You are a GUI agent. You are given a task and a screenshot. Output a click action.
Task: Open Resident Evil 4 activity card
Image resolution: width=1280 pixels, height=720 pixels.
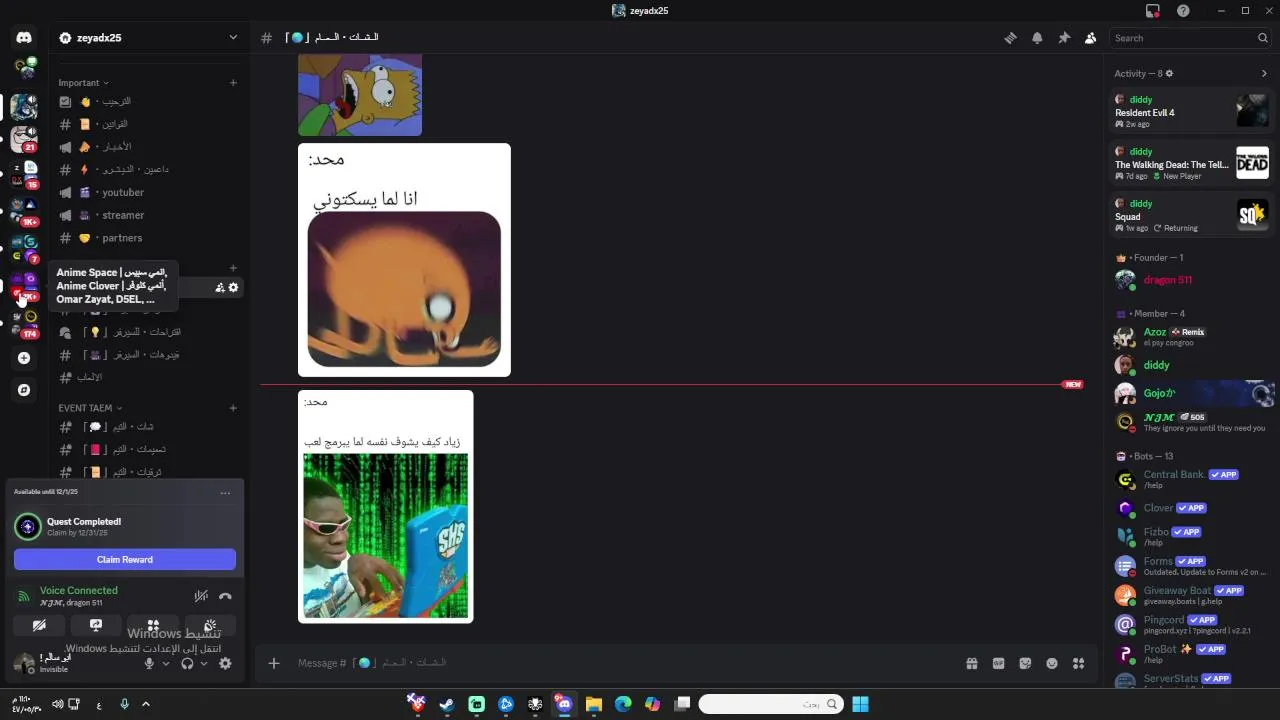click(1192, 111)
